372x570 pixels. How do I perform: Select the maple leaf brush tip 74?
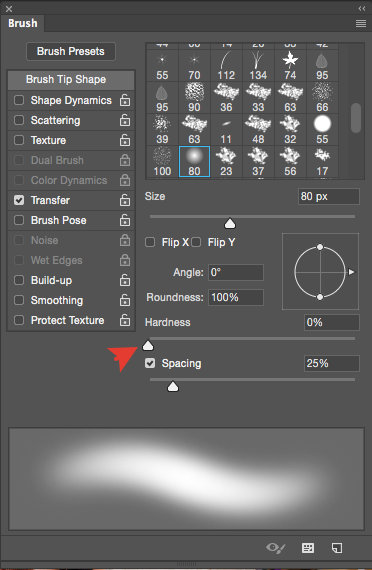pos(290,65)
